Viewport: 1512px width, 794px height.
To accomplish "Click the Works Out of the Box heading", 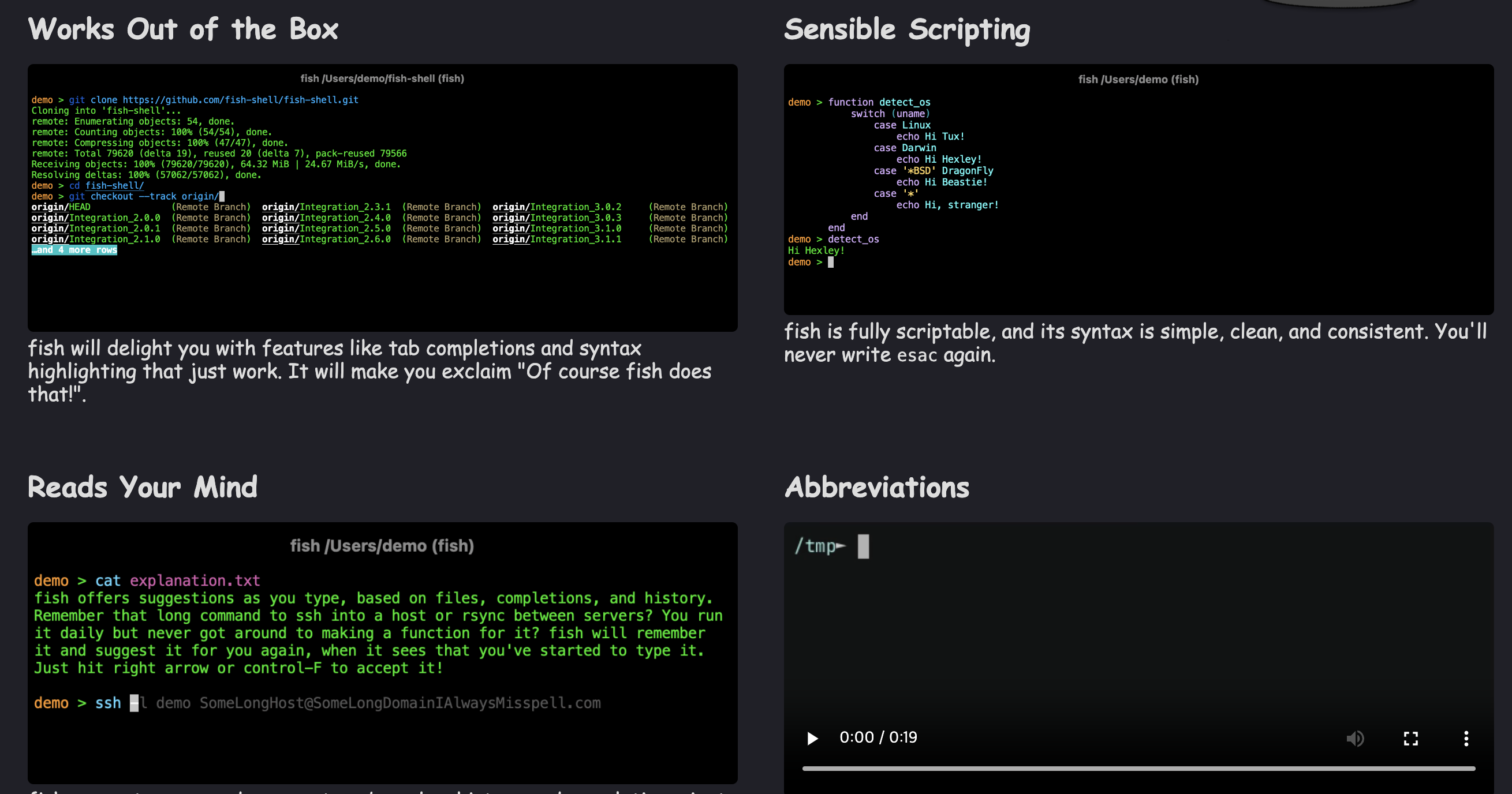I will [x=183, y=29].
